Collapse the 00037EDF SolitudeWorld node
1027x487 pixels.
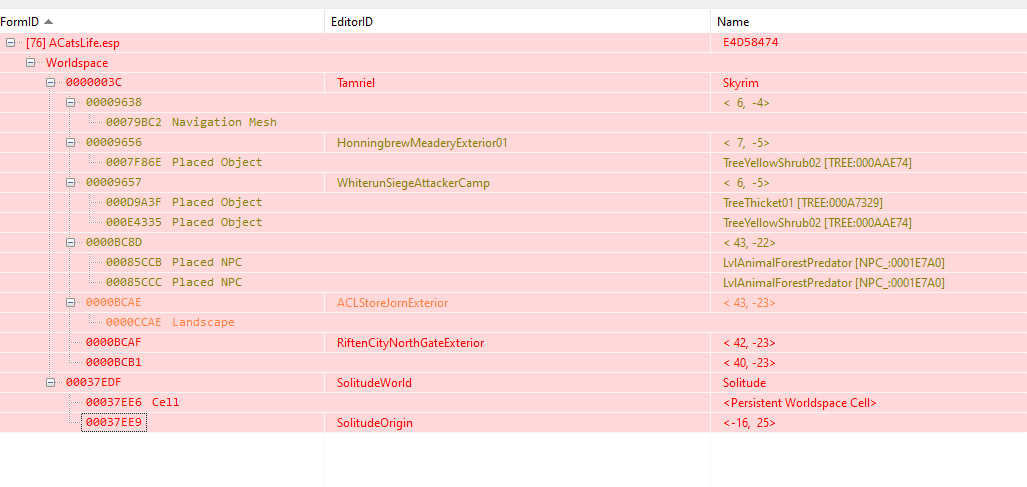50,382
